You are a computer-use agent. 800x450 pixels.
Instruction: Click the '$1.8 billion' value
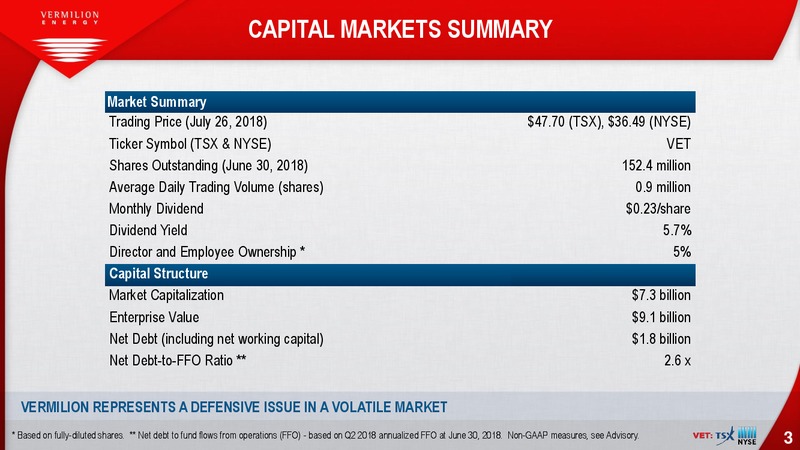pyautogui.click(x=661, y=339)
